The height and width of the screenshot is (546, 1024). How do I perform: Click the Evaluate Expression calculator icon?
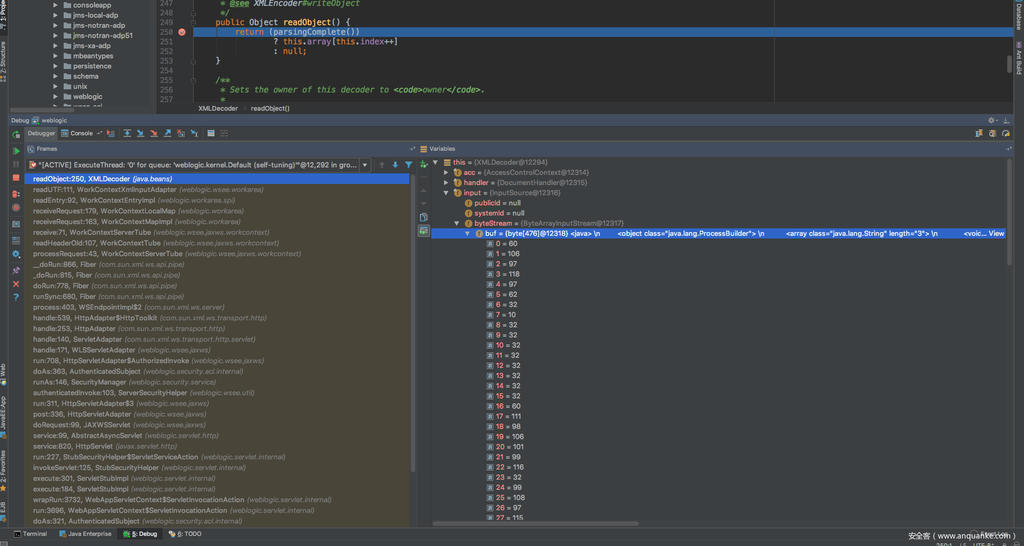(211, 133)
